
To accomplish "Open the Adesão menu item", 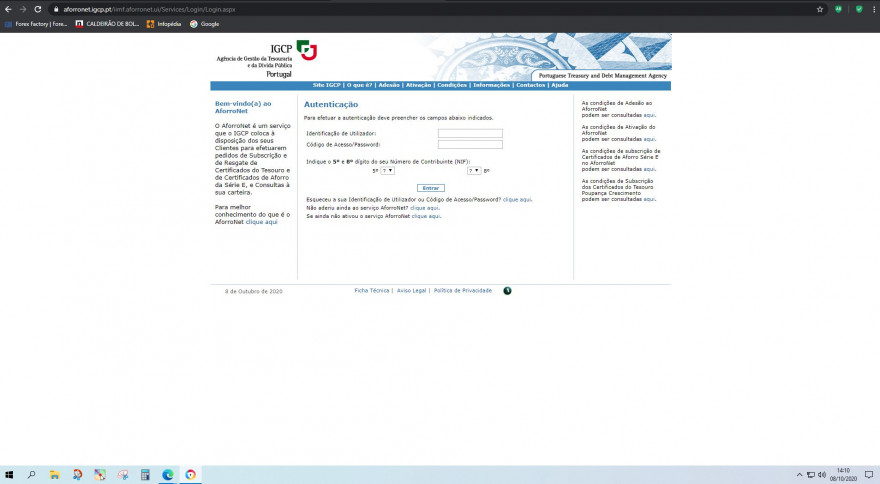I will [x=389, y=85].
